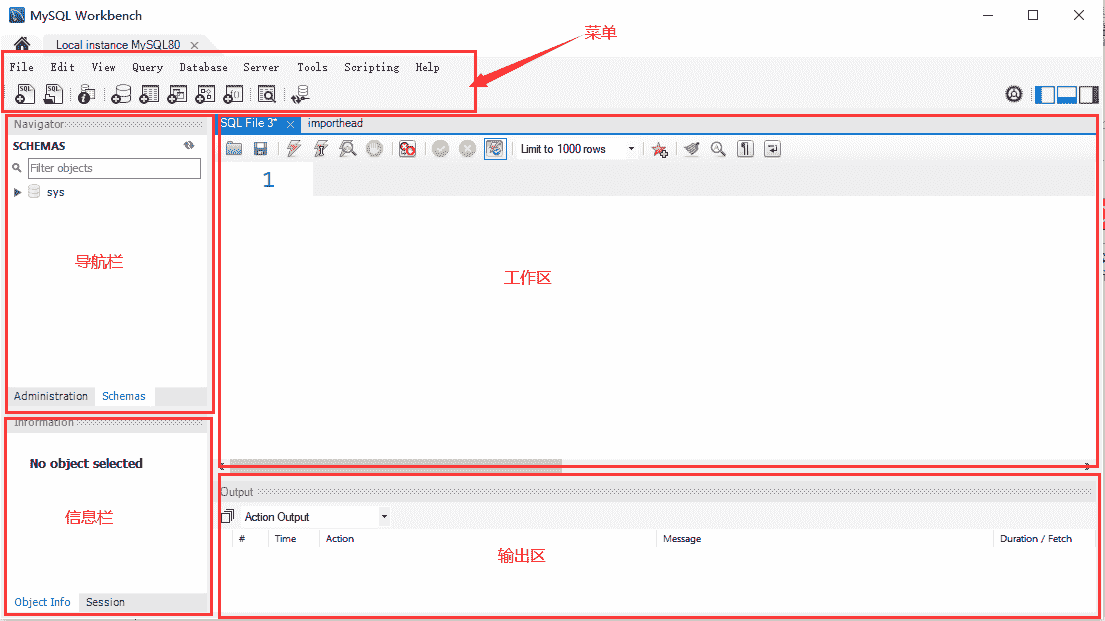Close the SQL File 3* tab
This screenshot has width=1105, height=621.
click(290, 123)
